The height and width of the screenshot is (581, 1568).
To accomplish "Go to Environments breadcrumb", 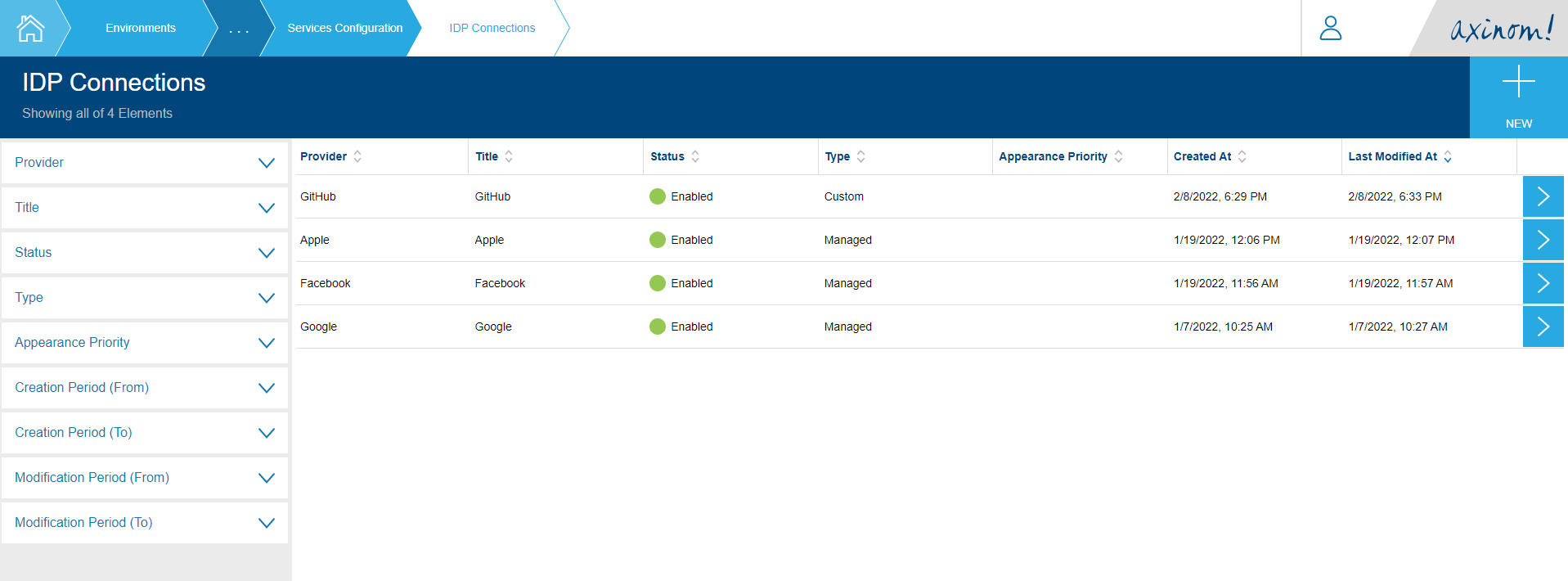I will tap(141, 28).
